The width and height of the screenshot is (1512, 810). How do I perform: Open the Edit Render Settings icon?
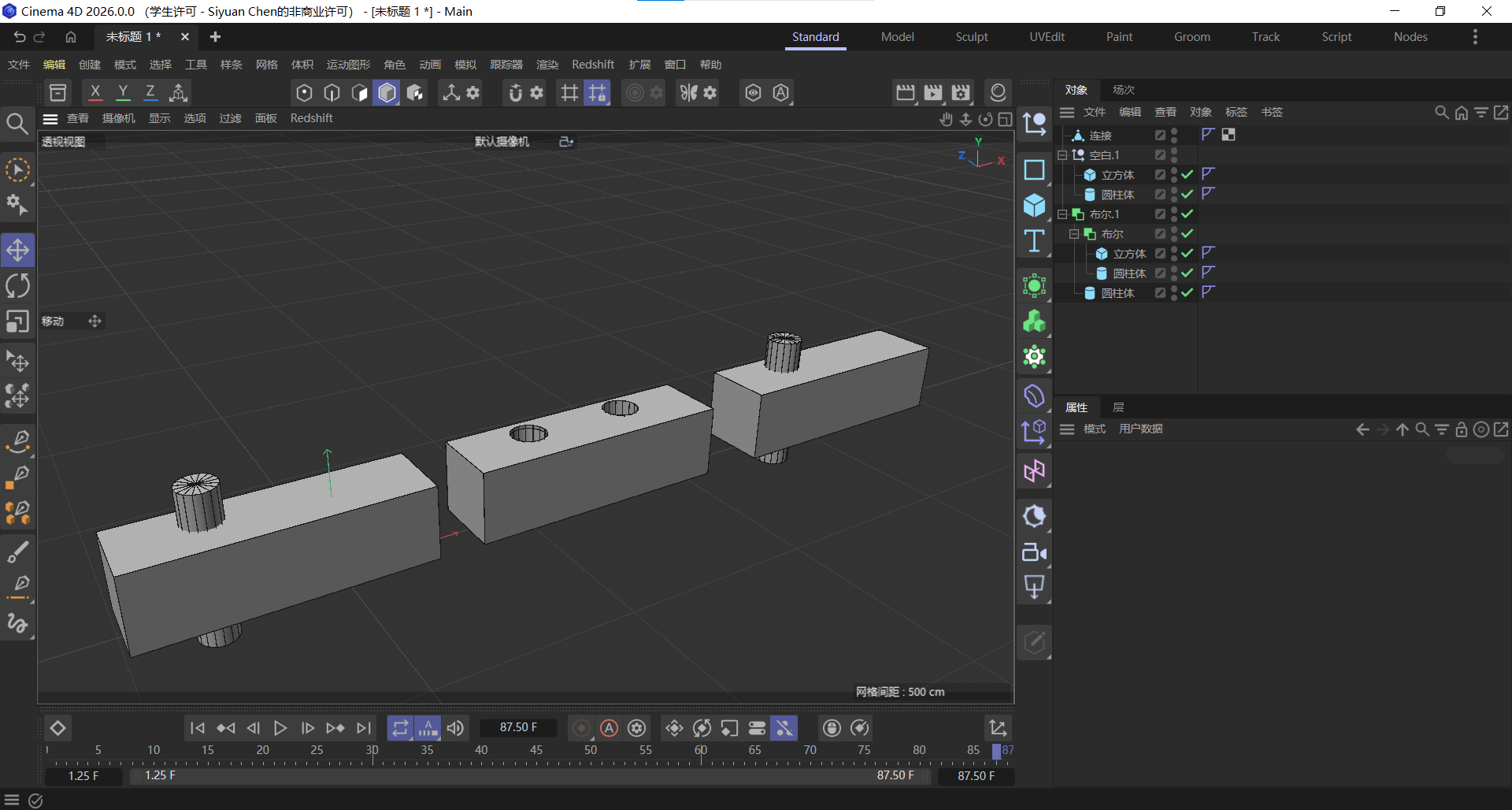(x=960, y=92)
